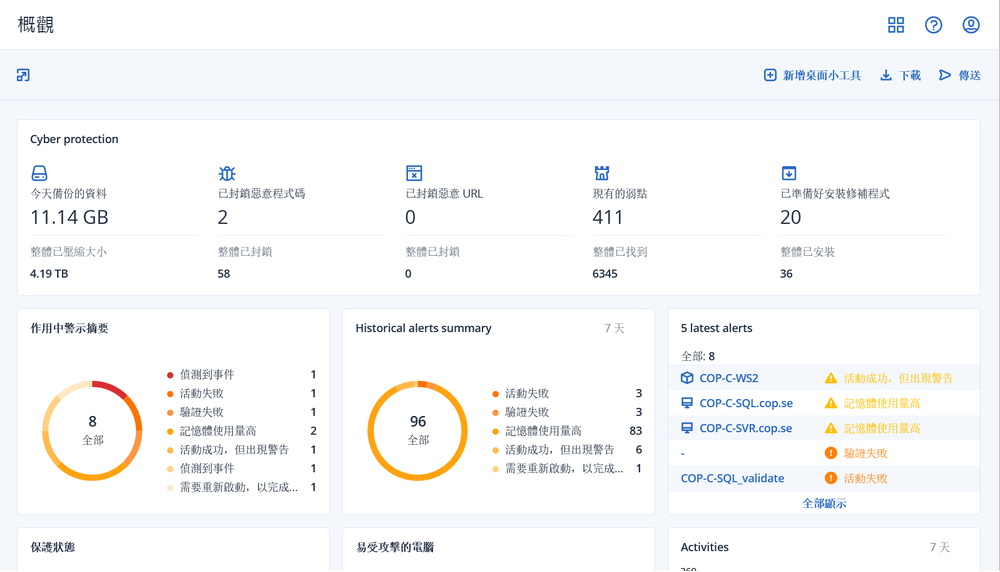Screen dimensions: 1000x572
Task: Select red 偵測到事件 legend dot in 作用中警示摘要
Action: pyautogui.click(x=170, y=375)
